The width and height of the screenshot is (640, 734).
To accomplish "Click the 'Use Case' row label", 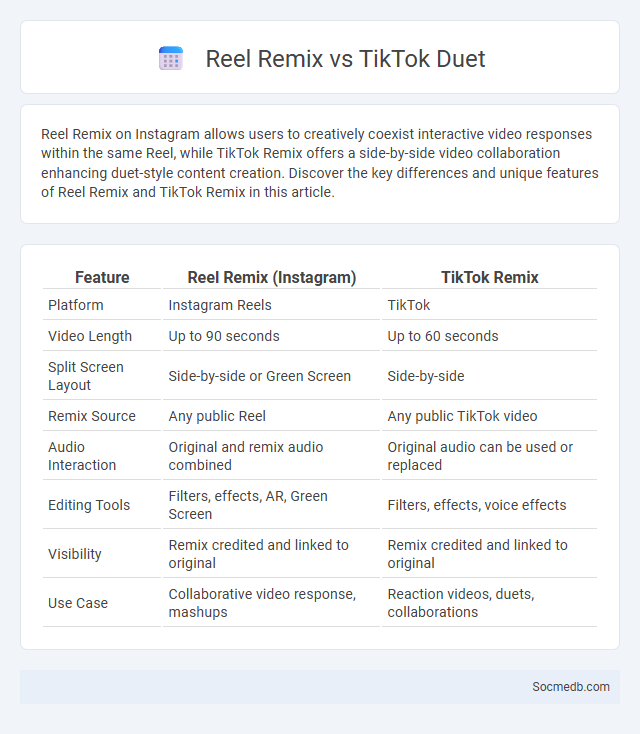I will [78, 603].
